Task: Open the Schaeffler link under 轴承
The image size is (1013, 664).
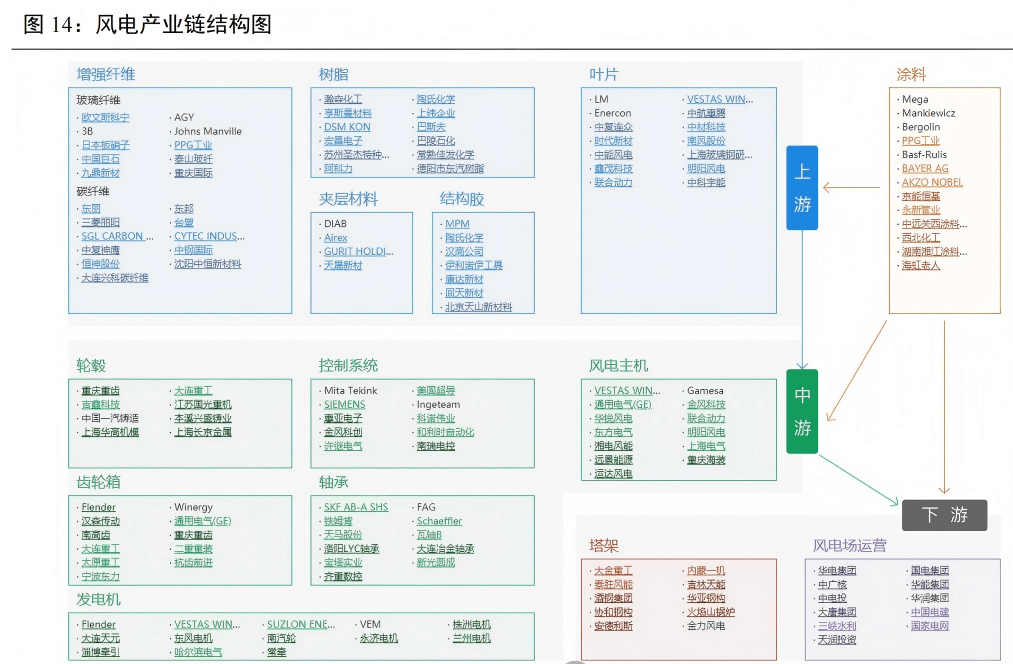Action: click(x=439, y=521)
